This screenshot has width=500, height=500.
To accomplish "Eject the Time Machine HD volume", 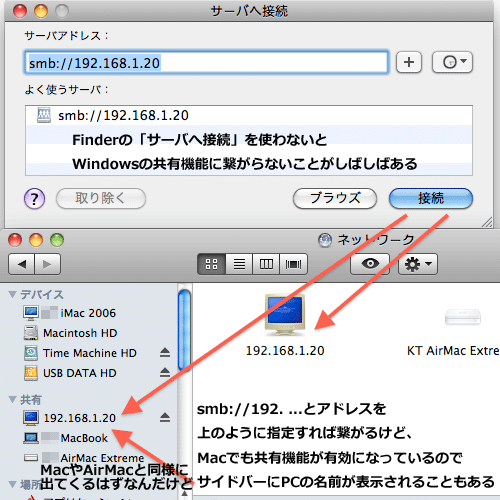I will [x=165, y=353].
